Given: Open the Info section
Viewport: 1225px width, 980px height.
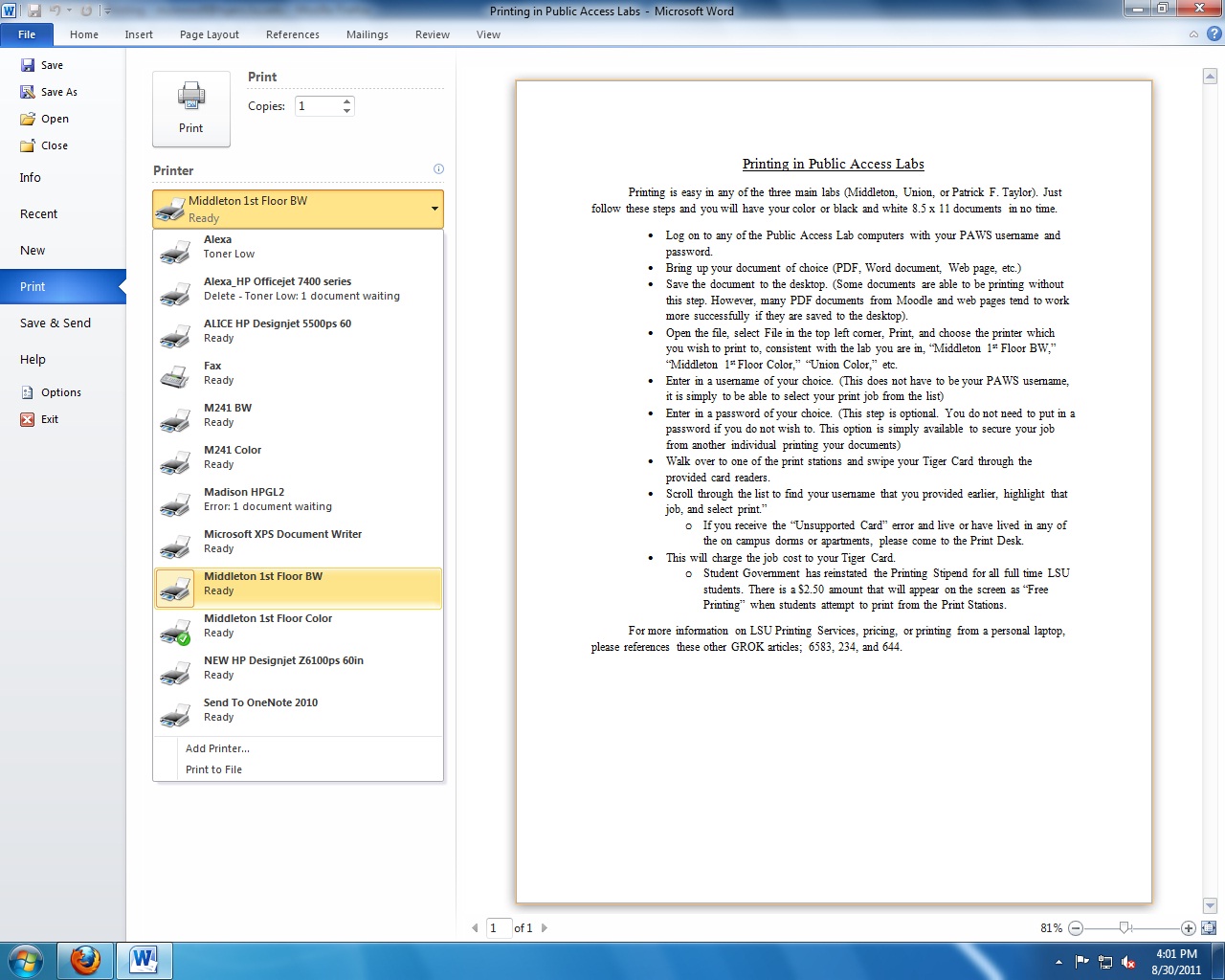Looking at the screenshot, I should 63,178.
